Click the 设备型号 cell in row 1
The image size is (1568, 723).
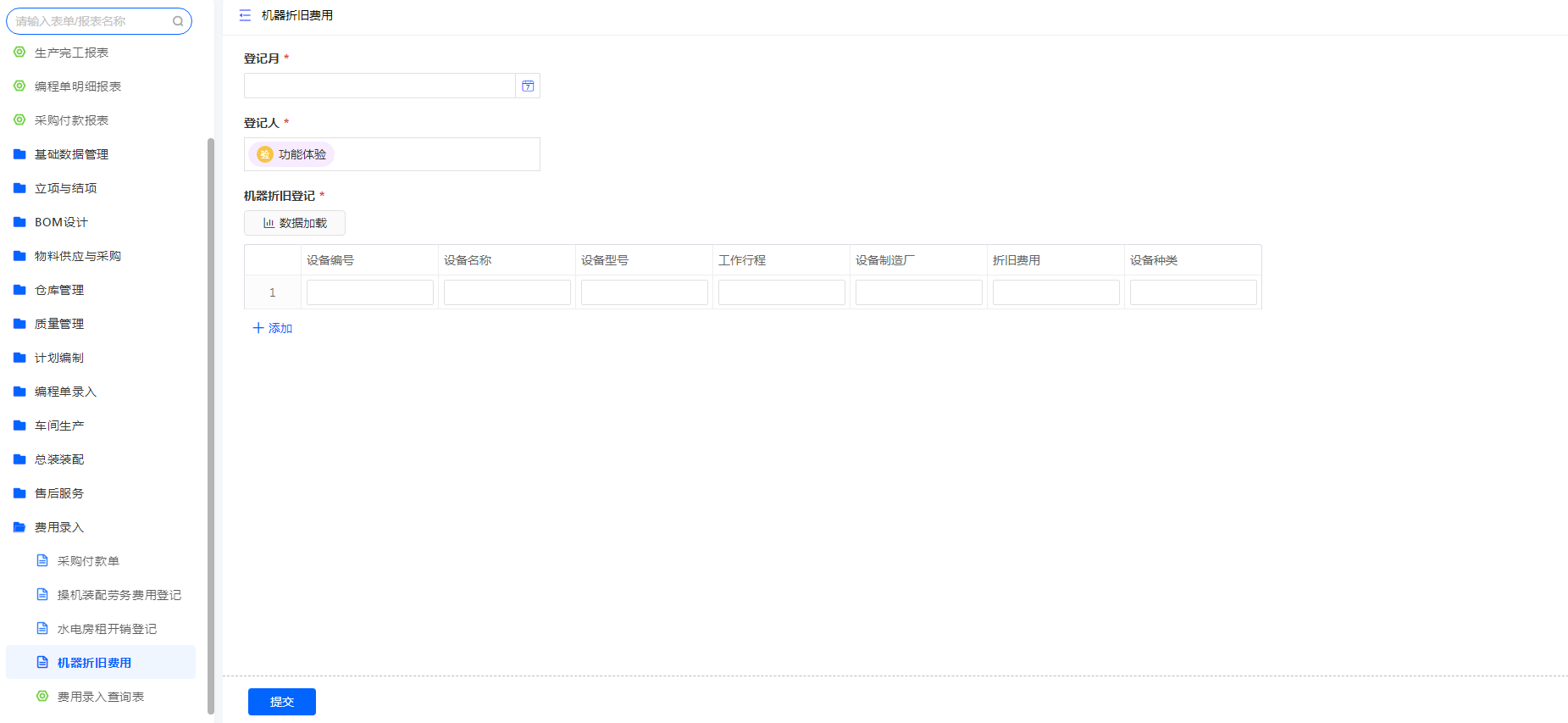[645, 292]
